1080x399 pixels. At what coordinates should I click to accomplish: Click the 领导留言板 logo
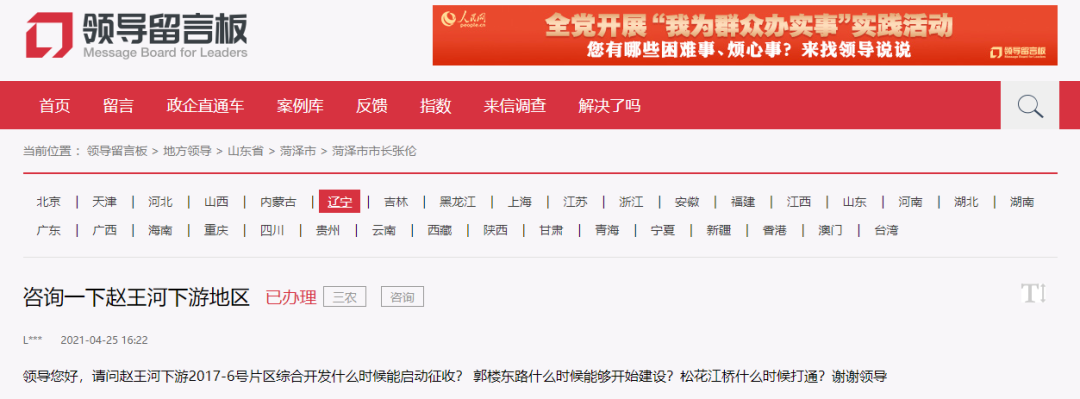click(136, 35)
